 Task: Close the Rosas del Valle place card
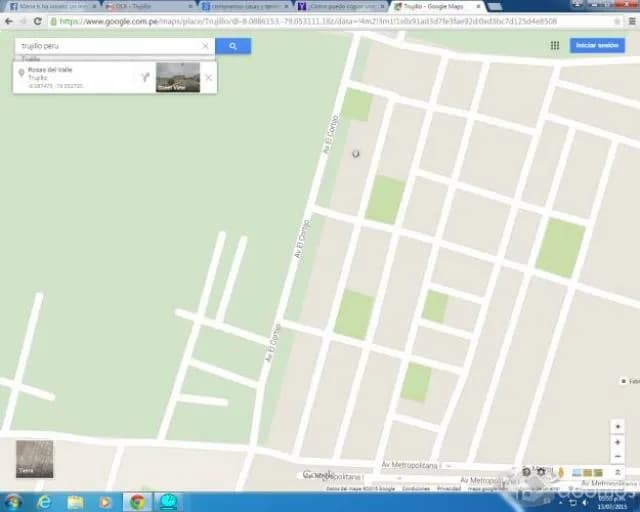208,77
